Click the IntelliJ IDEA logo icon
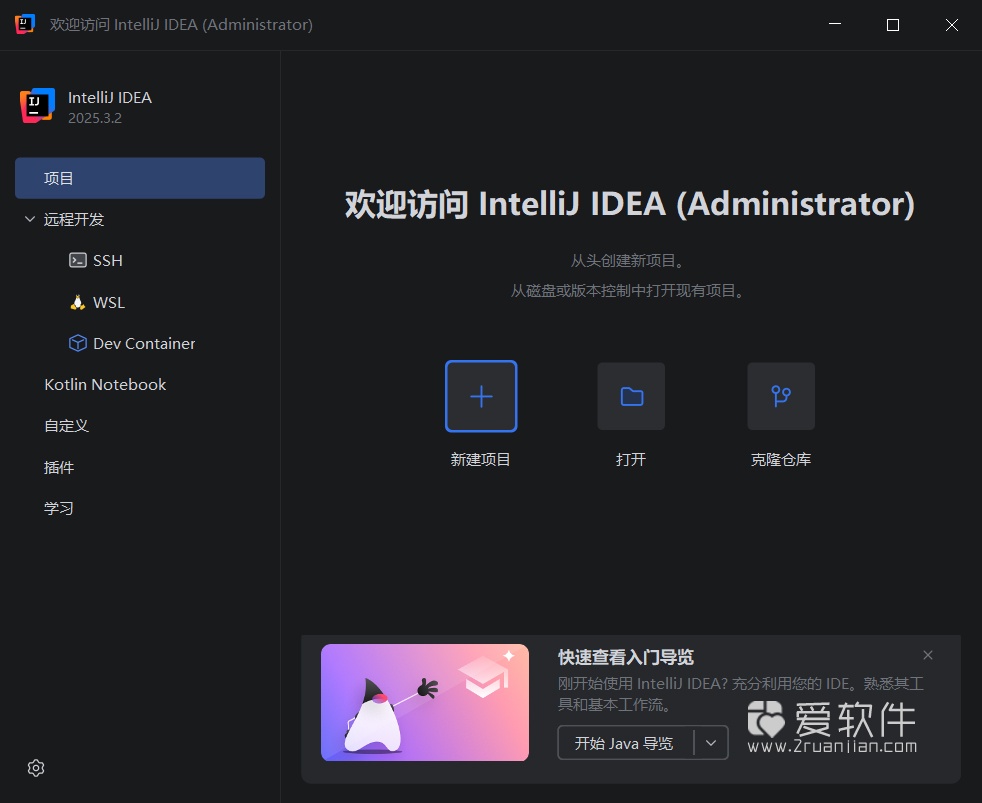This screenshot has width=982, height=803. pos(36,106)
